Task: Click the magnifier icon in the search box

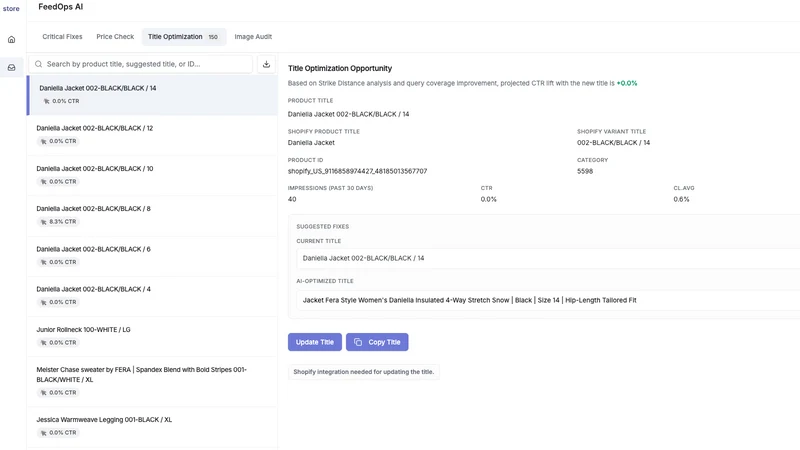Action: click(38, 64)
